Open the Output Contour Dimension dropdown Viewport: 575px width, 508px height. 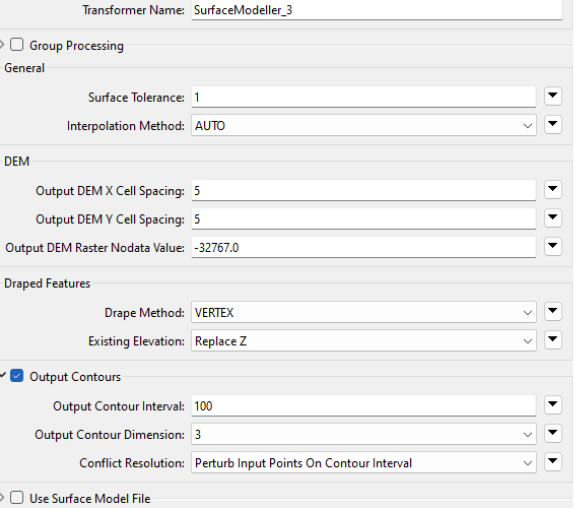coord(364,434)
